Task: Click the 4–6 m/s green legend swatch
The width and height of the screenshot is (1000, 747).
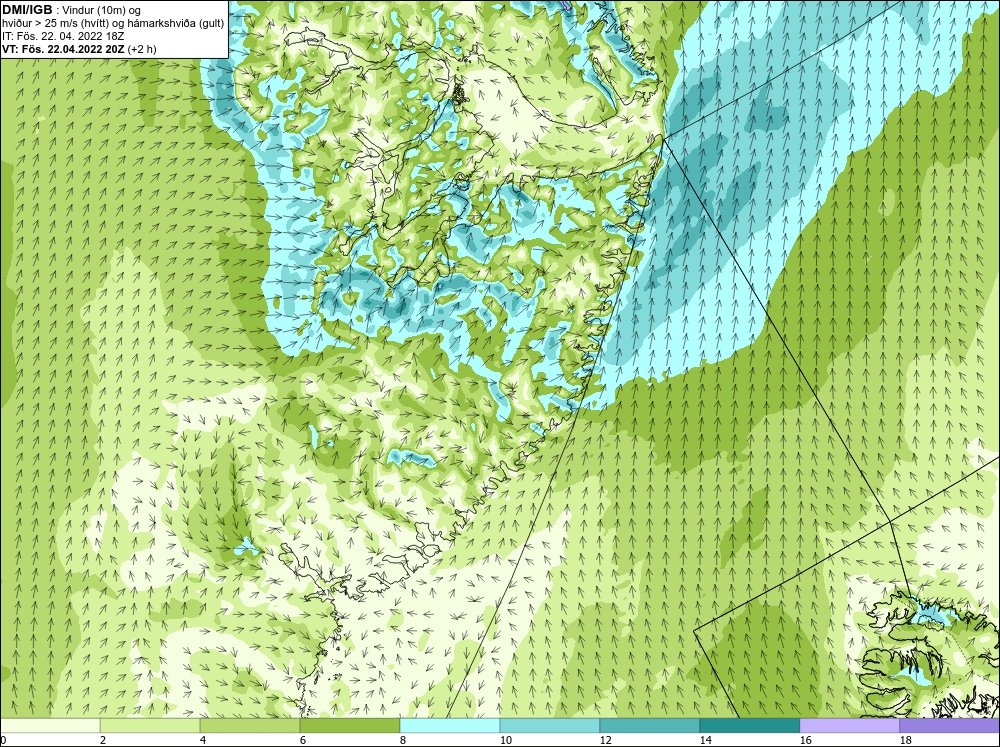Action: click(x=250, y=725)
